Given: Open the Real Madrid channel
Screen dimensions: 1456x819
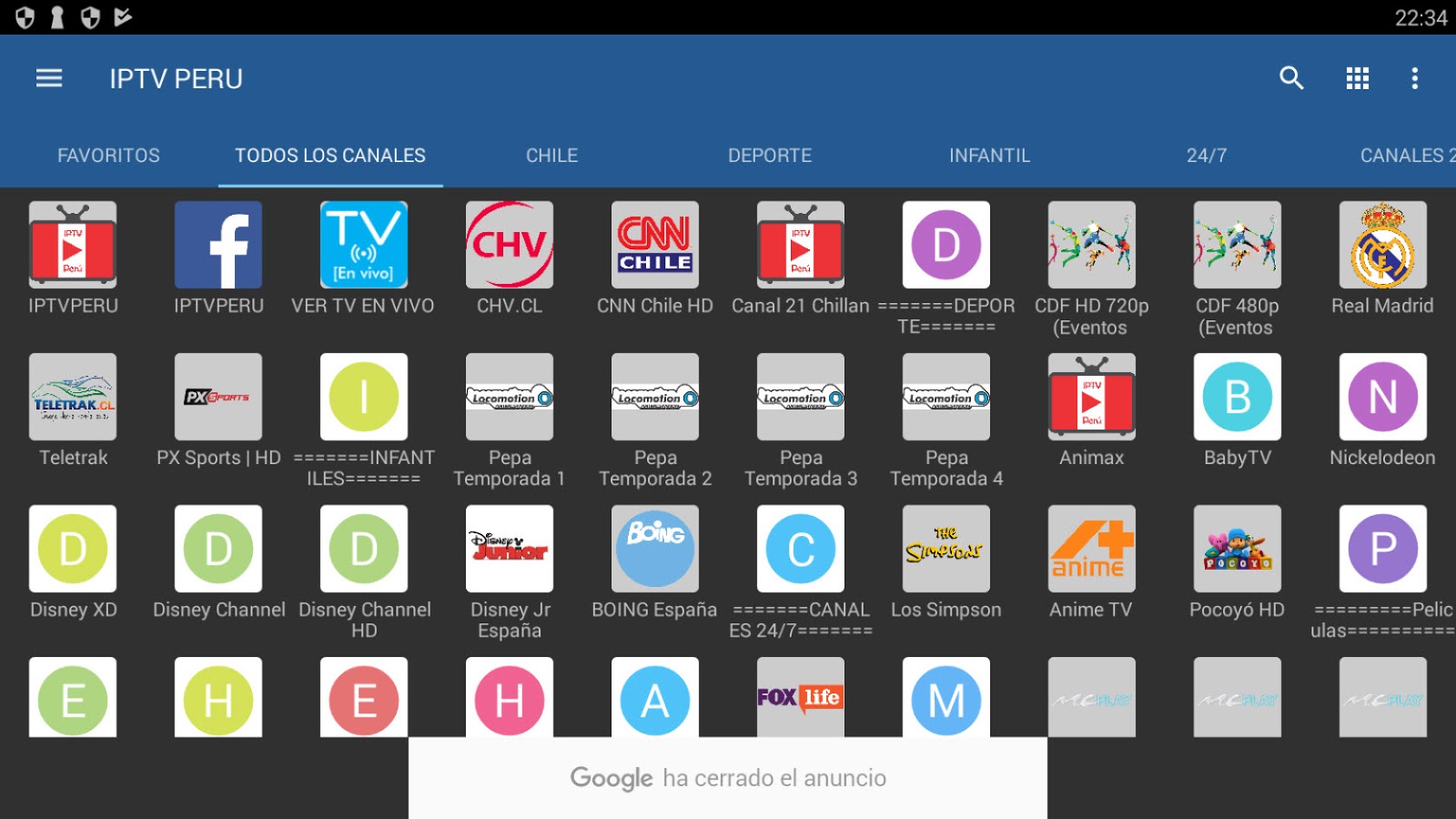Looking at the screenshot, I should pyautogui.click(x=1383, y=245).
